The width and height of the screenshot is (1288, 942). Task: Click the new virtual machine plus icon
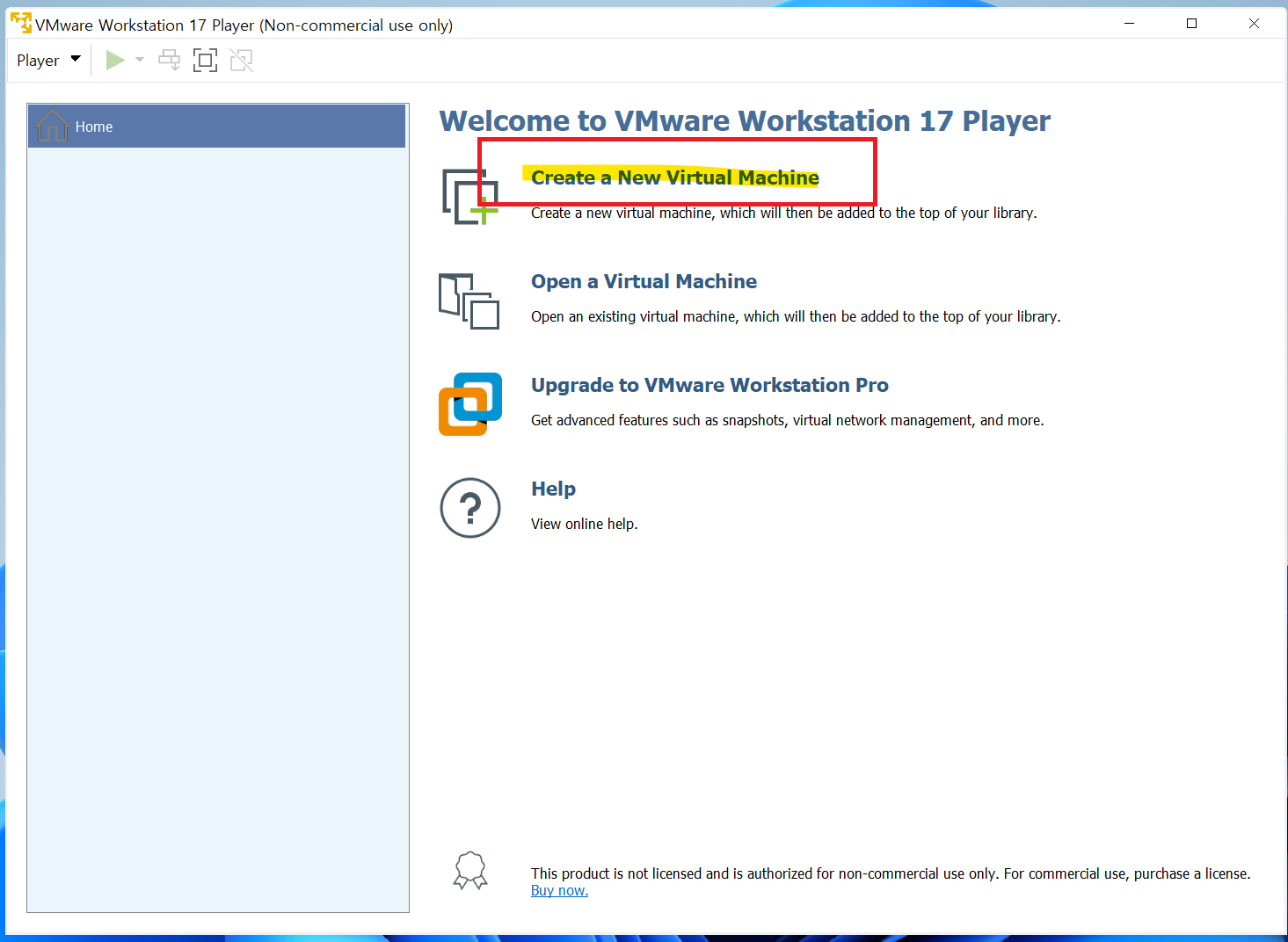470,197
